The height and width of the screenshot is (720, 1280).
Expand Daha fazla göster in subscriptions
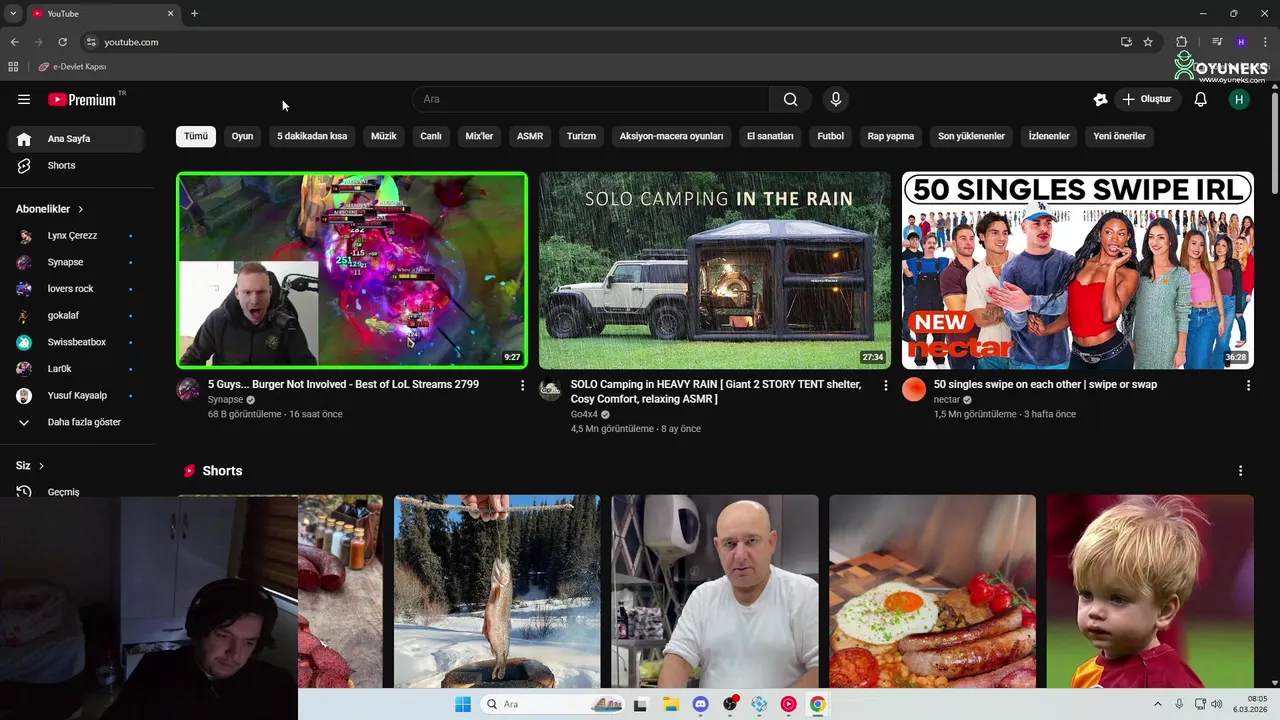[76, 422]
